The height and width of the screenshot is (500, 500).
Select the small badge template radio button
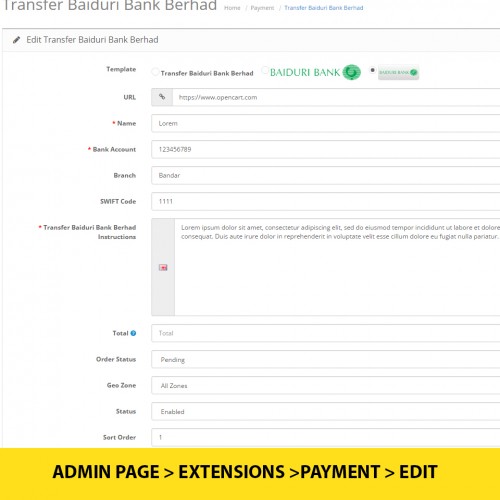[x=372, y=70]
